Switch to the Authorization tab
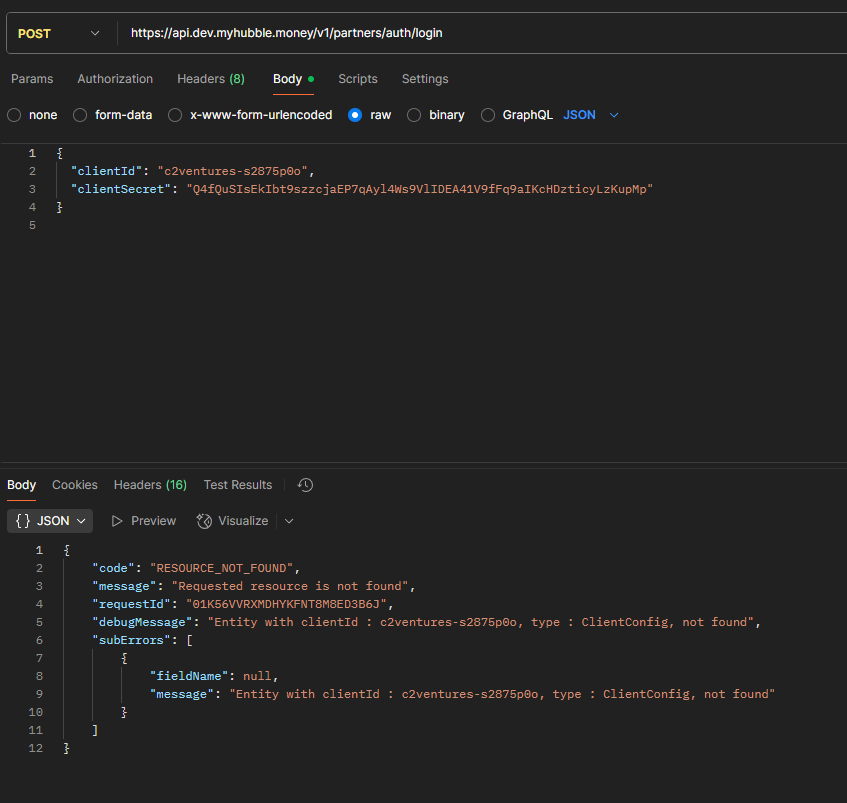The height and width of the screenshot is (803, 847). [115, 79]
